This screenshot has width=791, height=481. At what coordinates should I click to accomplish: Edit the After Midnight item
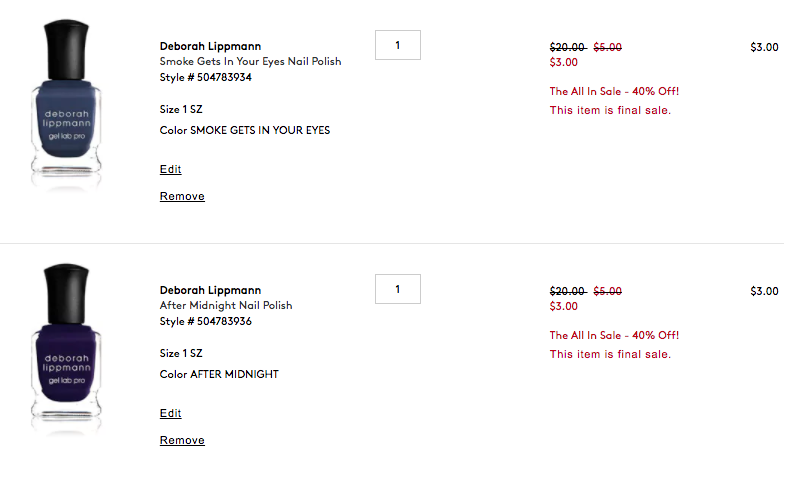point(170,413)
